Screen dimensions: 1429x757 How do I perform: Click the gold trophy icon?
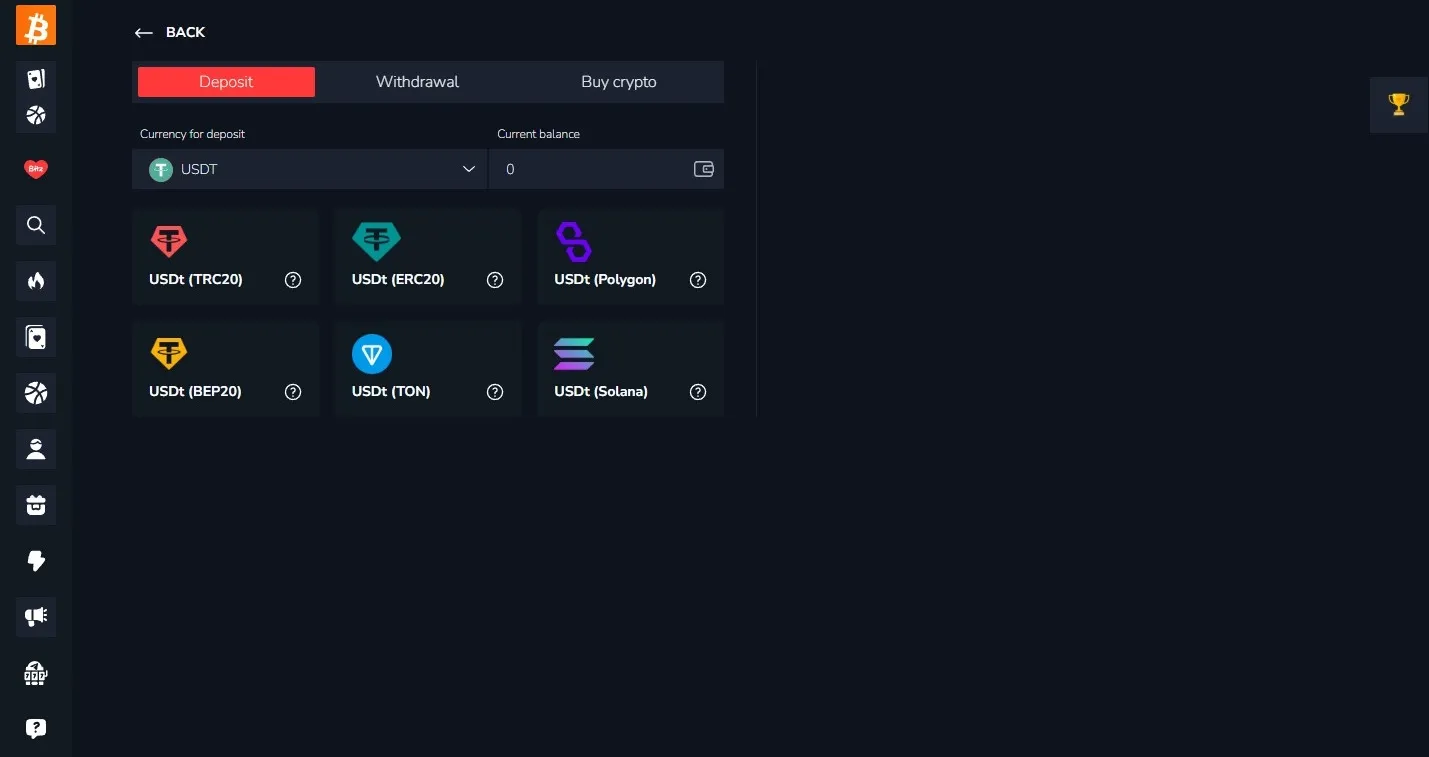1399,104
